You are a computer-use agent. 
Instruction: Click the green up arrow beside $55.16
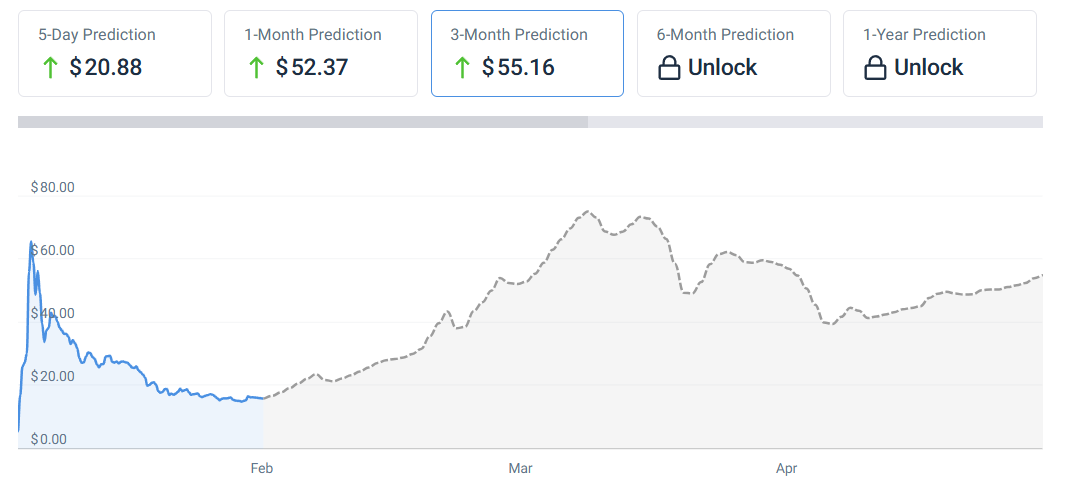(461, 68)
